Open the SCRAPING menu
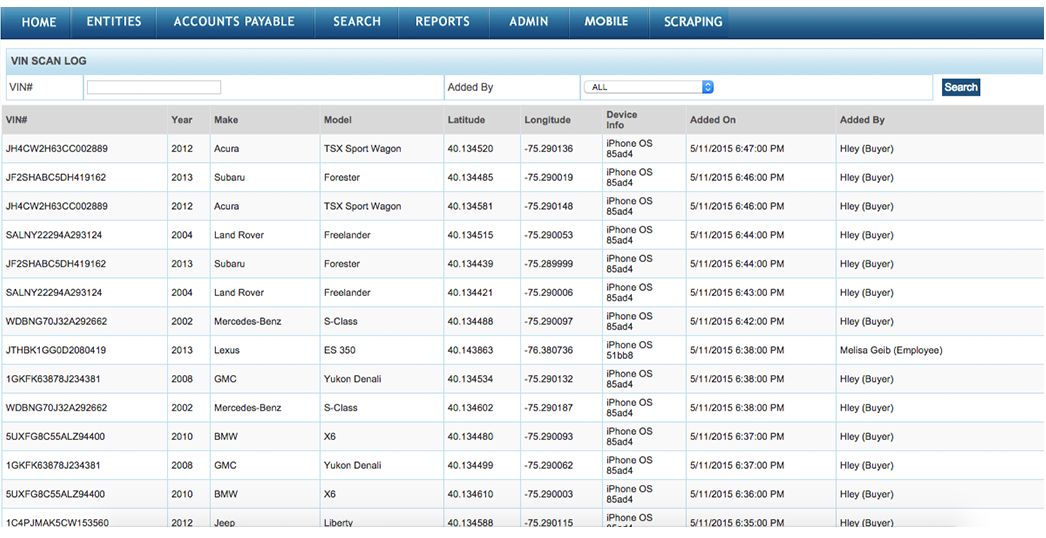 [x=693, y=21]
